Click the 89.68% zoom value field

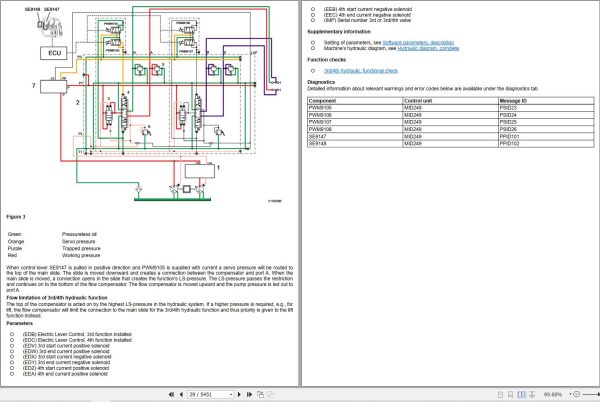pos(553,394)
